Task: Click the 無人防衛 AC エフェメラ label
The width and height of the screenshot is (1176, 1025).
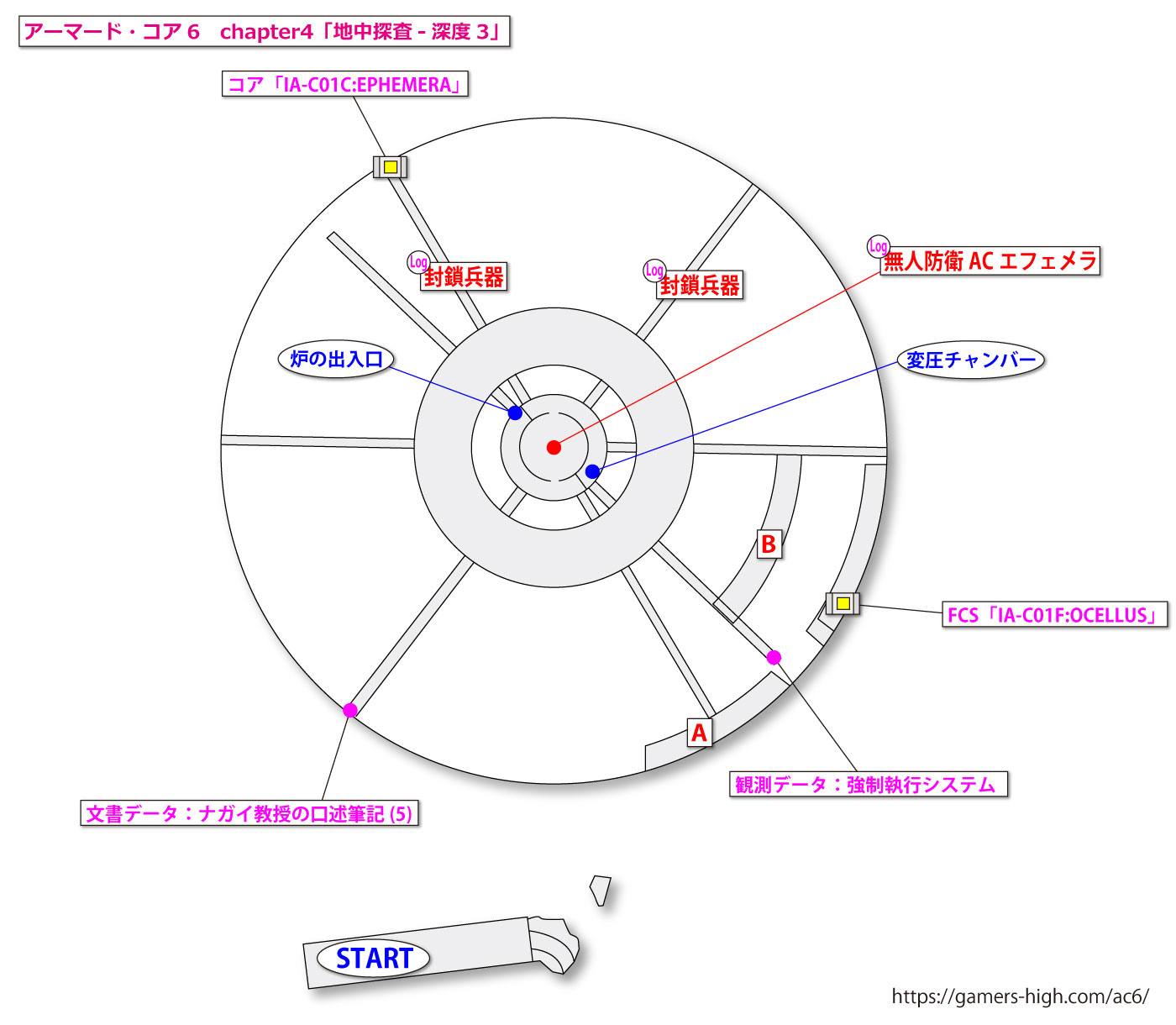Action: 990,261
